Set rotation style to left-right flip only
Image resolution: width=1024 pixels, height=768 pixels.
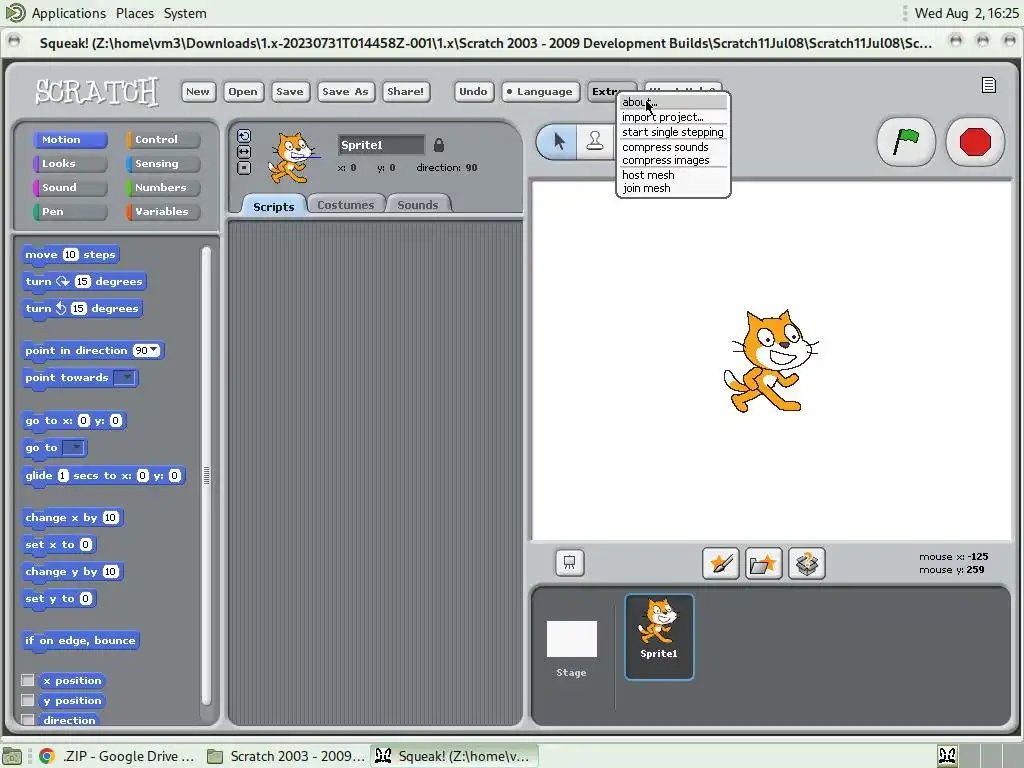click(244, 152)
